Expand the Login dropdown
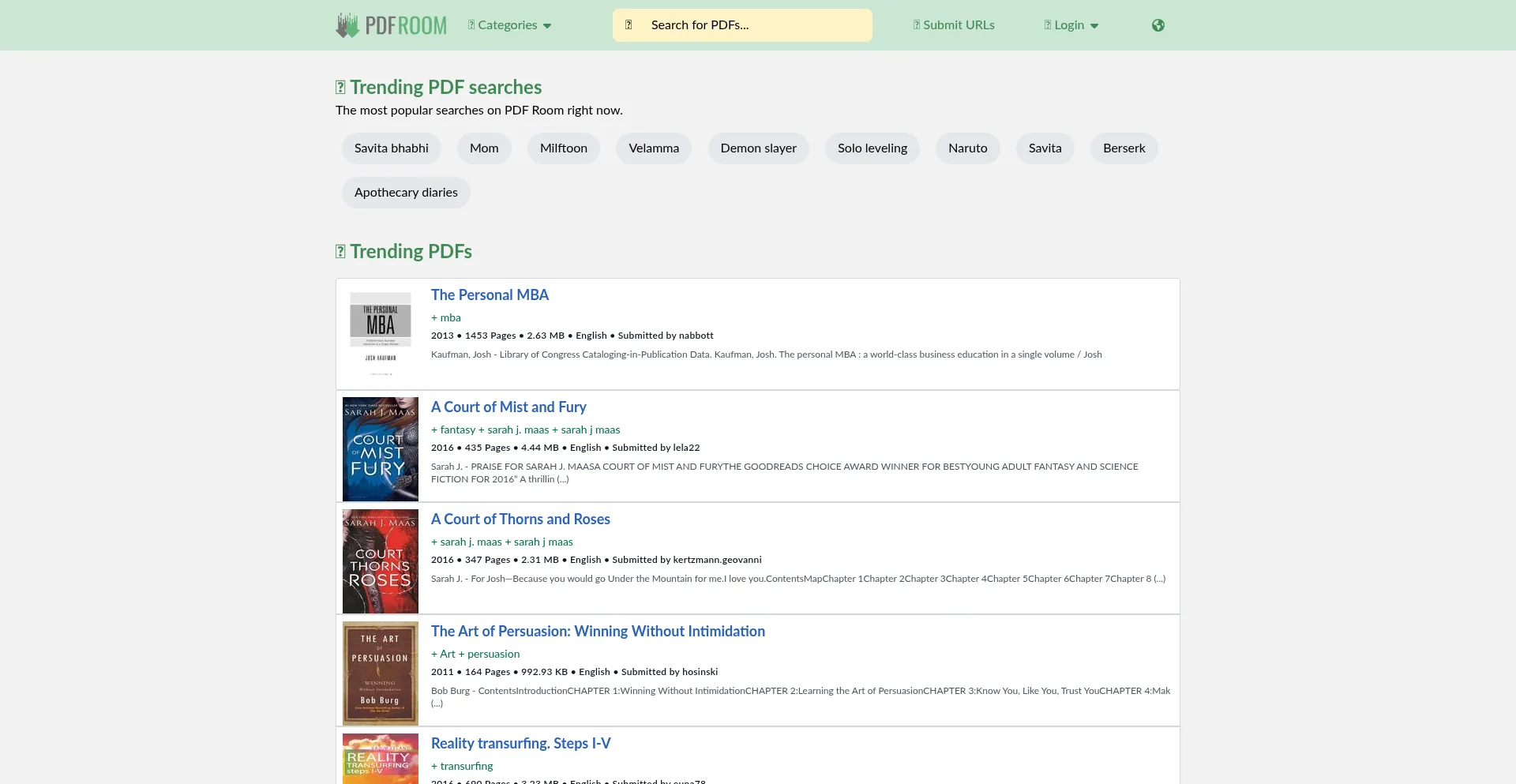Image resolution: width=1516 pixels, height=784 pixels. point(1071,25)
